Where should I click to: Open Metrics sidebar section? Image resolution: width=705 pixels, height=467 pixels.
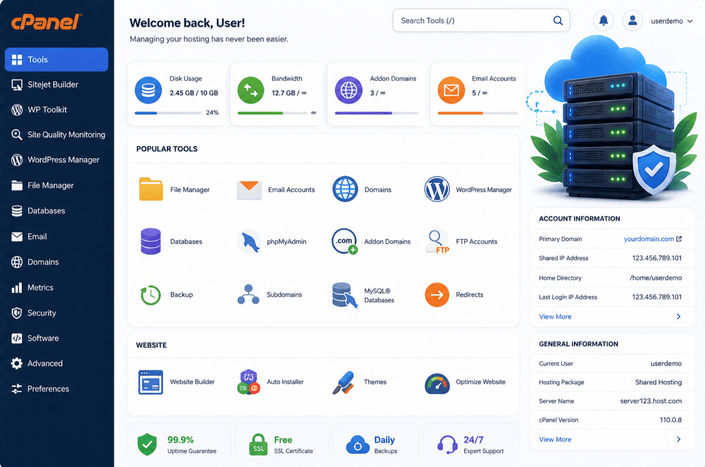click(57, 288)
